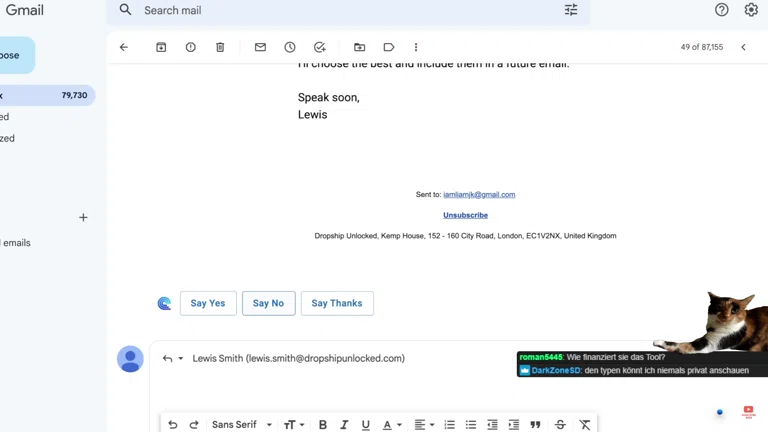Open search filter options
Image resolution: width=768 pixels, height=432 pixels.
click(x=571, y=10)
